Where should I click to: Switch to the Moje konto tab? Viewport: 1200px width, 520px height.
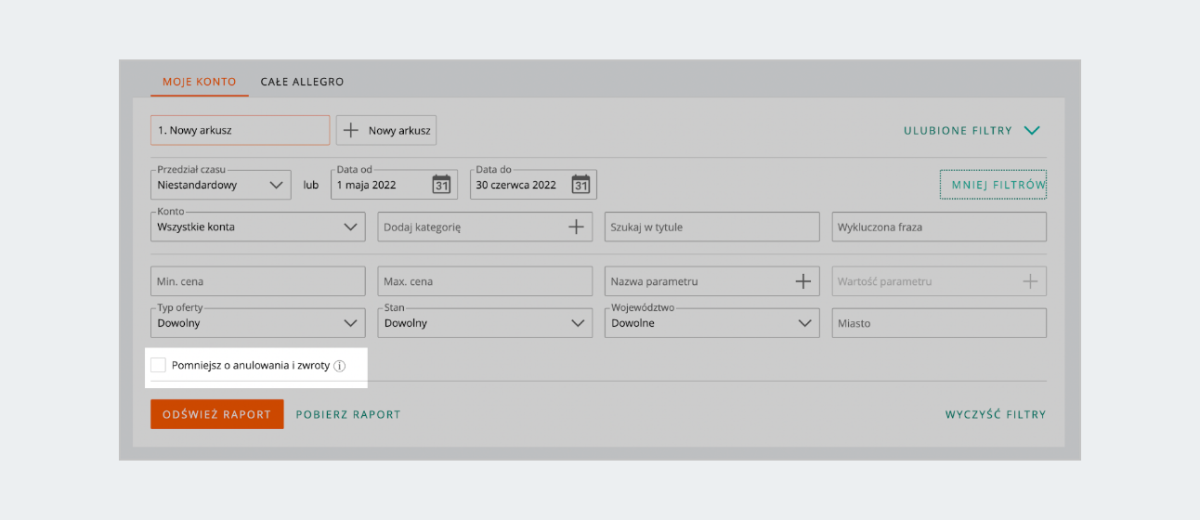click(x=199, y=82)
